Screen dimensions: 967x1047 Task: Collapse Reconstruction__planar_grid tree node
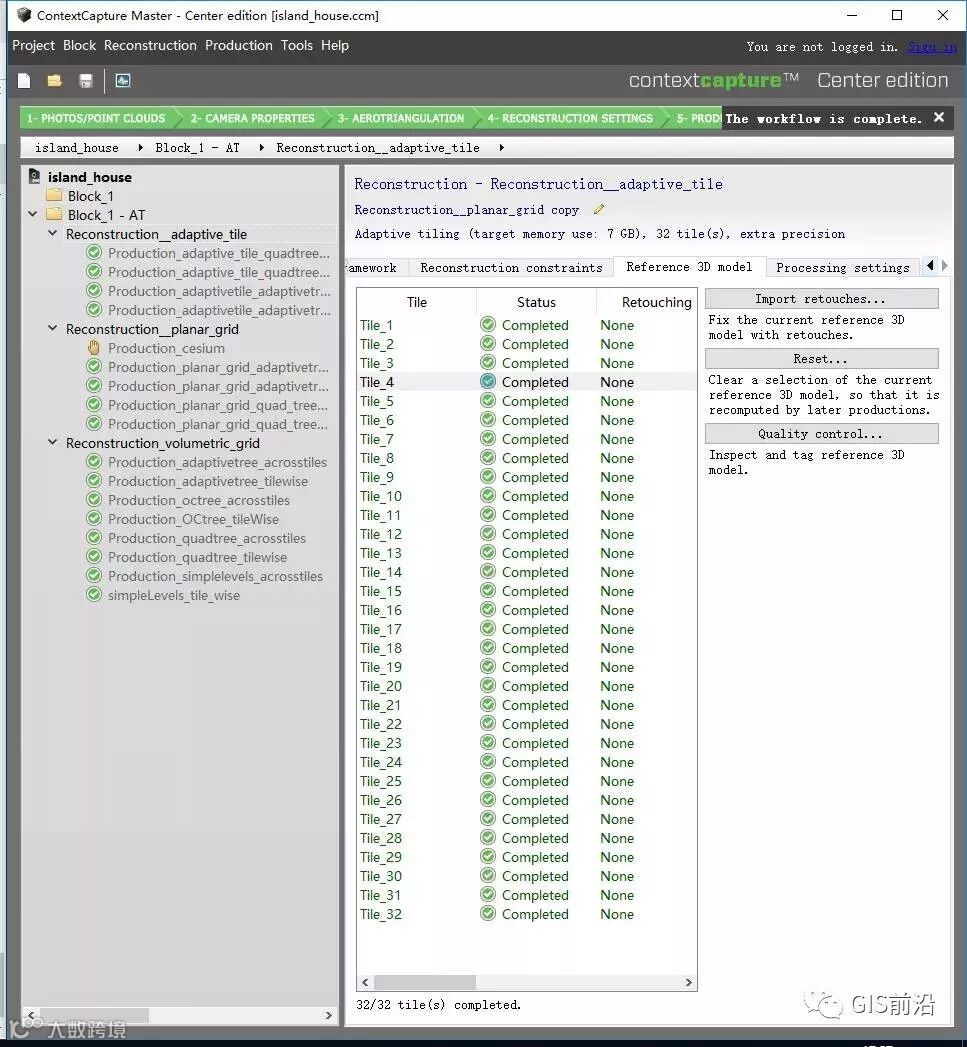pyautogui.click(x=53, y=329)
